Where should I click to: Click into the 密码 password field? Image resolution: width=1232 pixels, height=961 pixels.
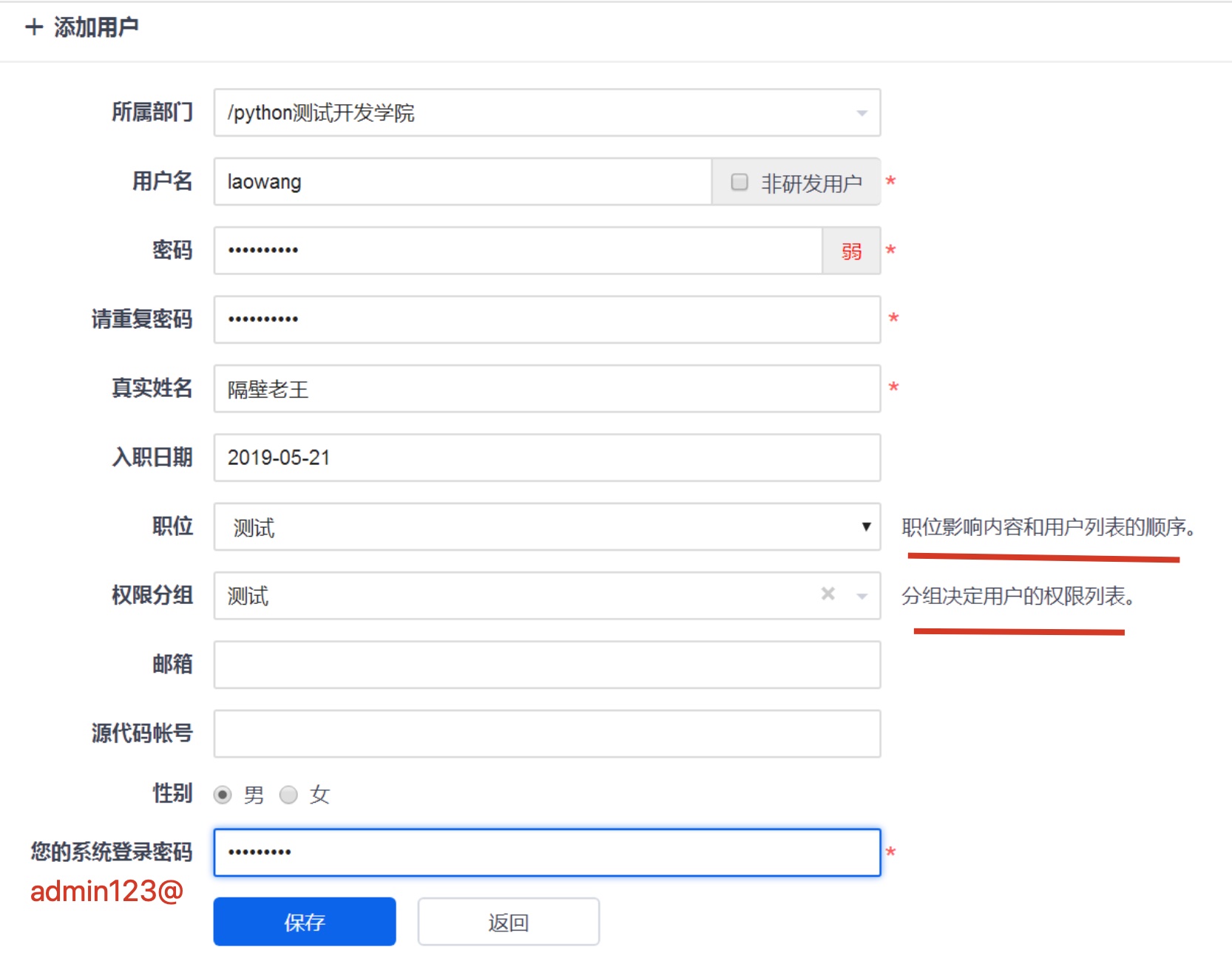point(518,251)
